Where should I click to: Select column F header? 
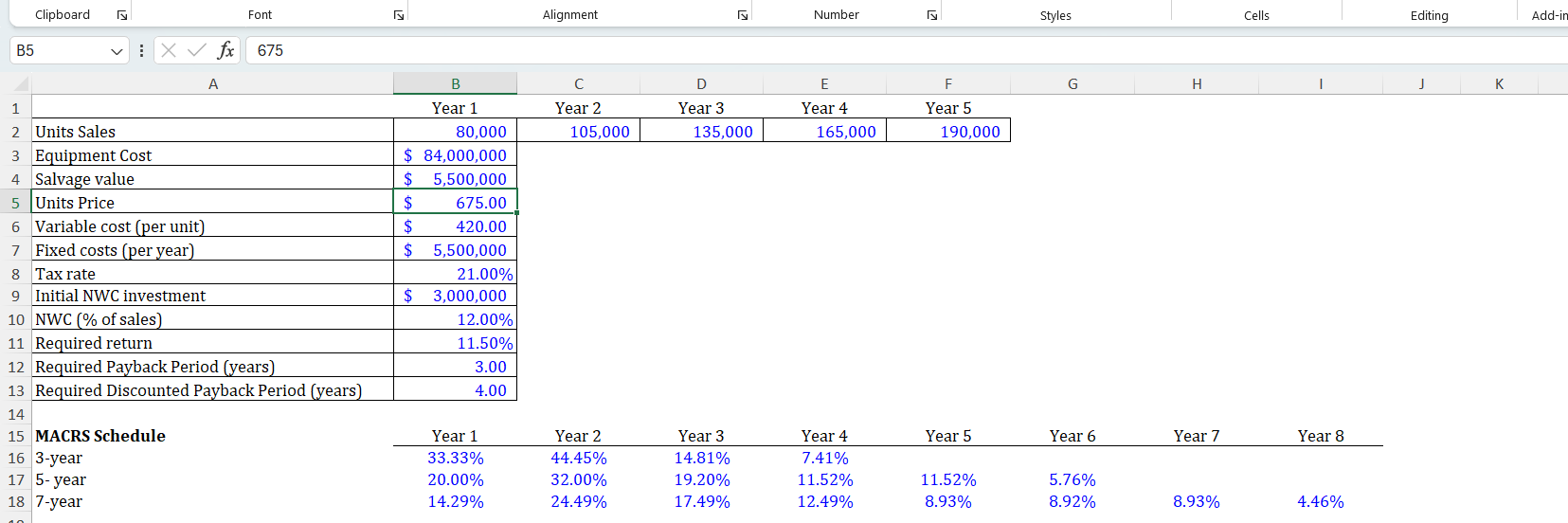pyautogui.click(x=948, y=84)
